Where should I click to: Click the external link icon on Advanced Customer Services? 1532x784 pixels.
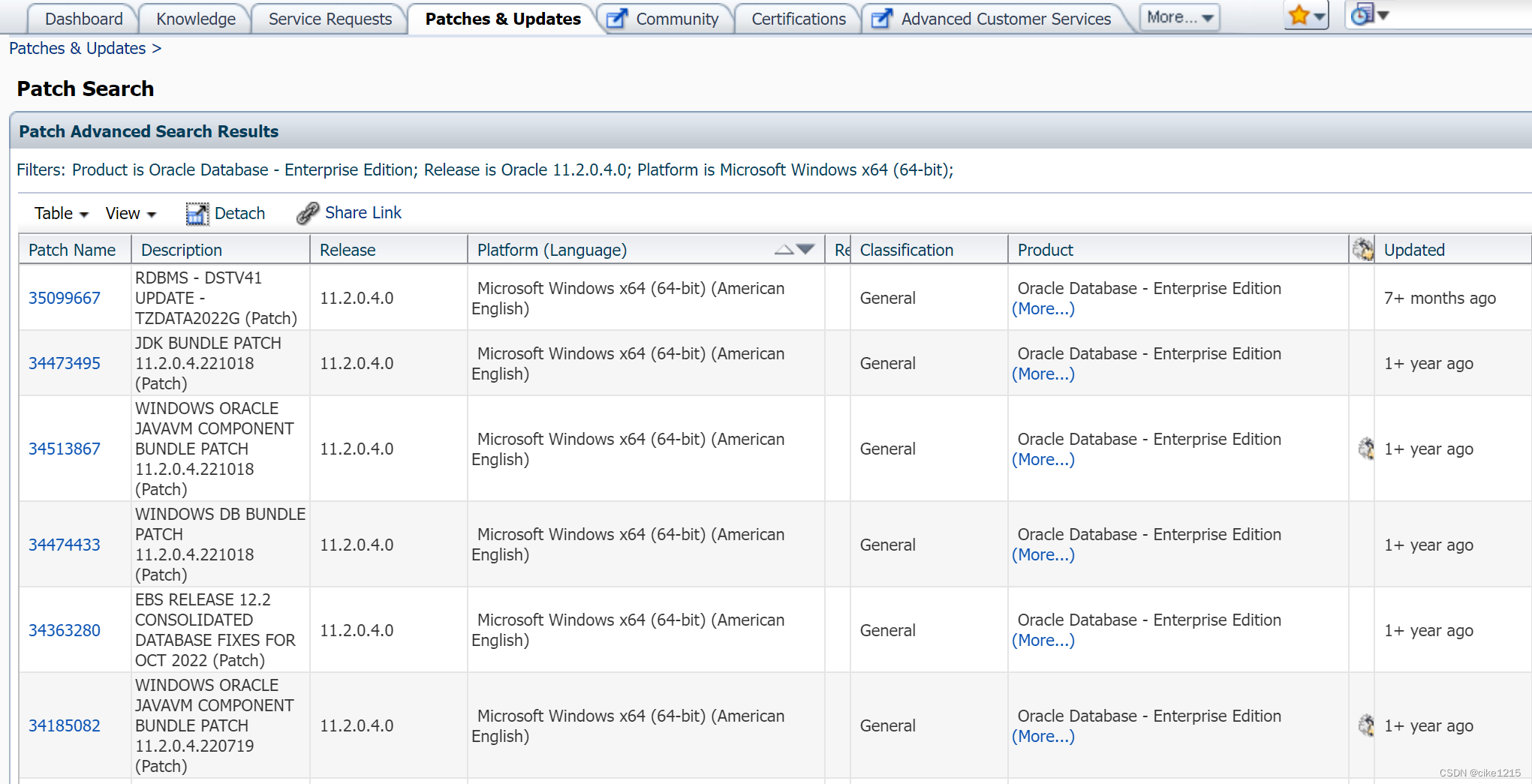pyautogui.click(x=880, y=18)
